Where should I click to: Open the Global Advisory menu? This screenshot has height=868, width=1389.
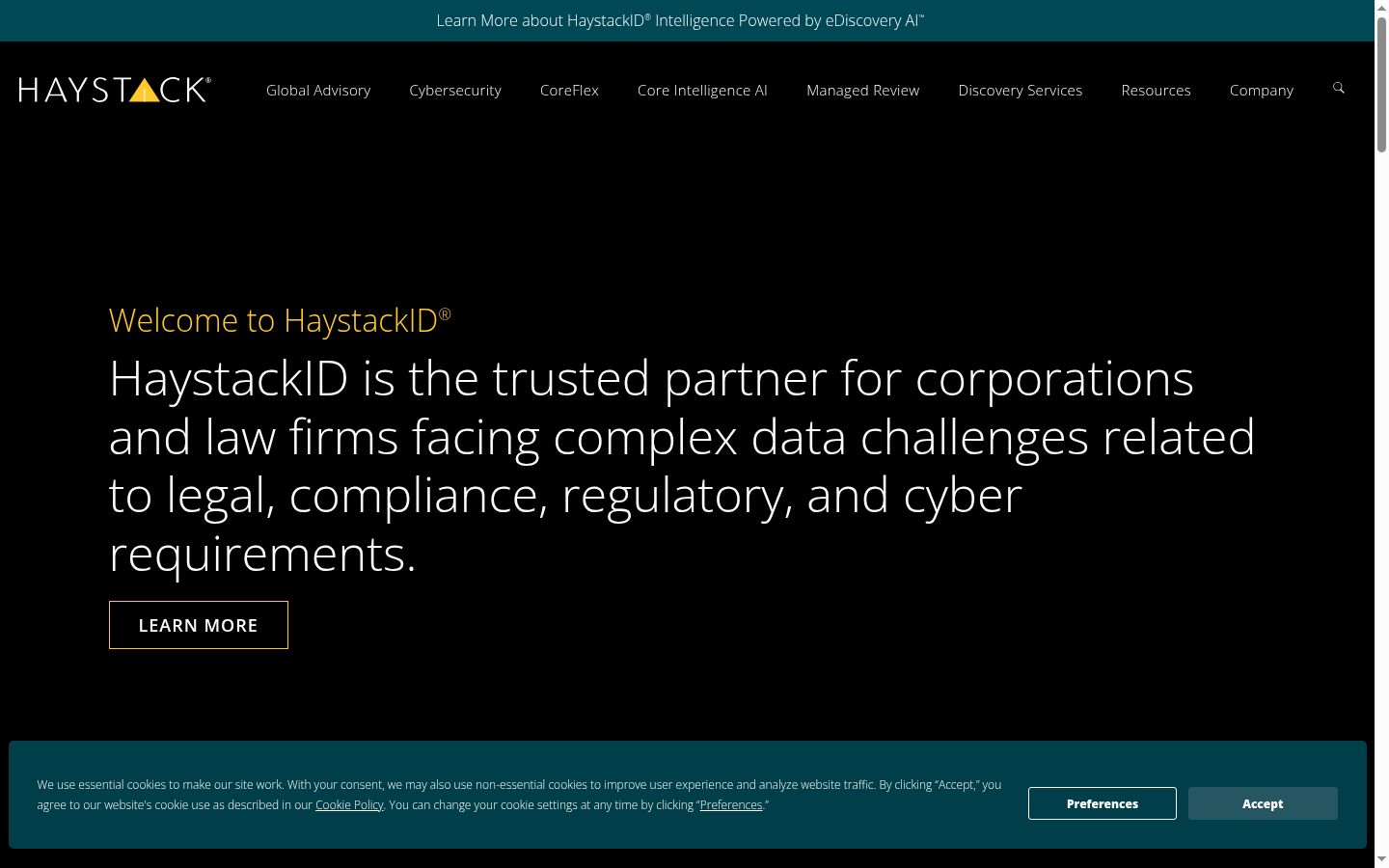(x=318, y=90)
